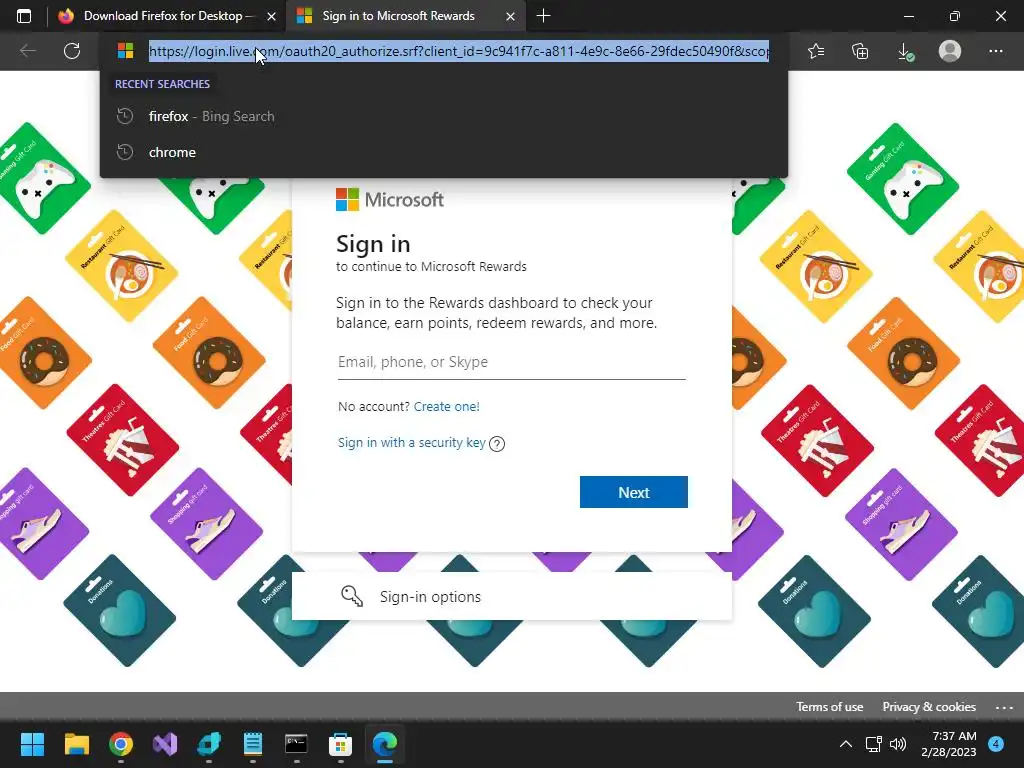
Task: Open Terms of use link
Action: pyautogui.click(x=829, y=707)
